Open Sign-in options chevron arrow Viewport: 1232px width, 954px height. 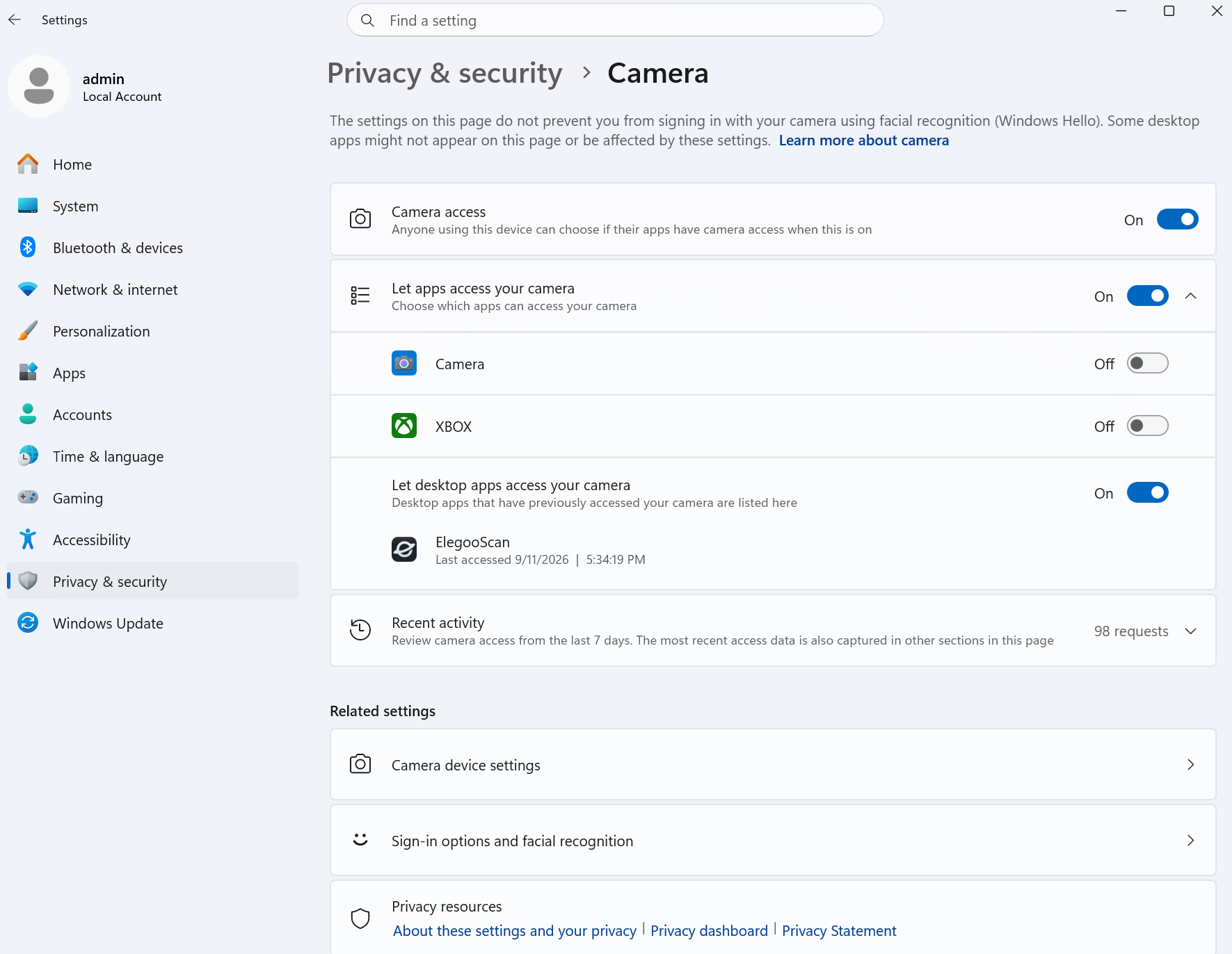click(x=1191, y=841)
